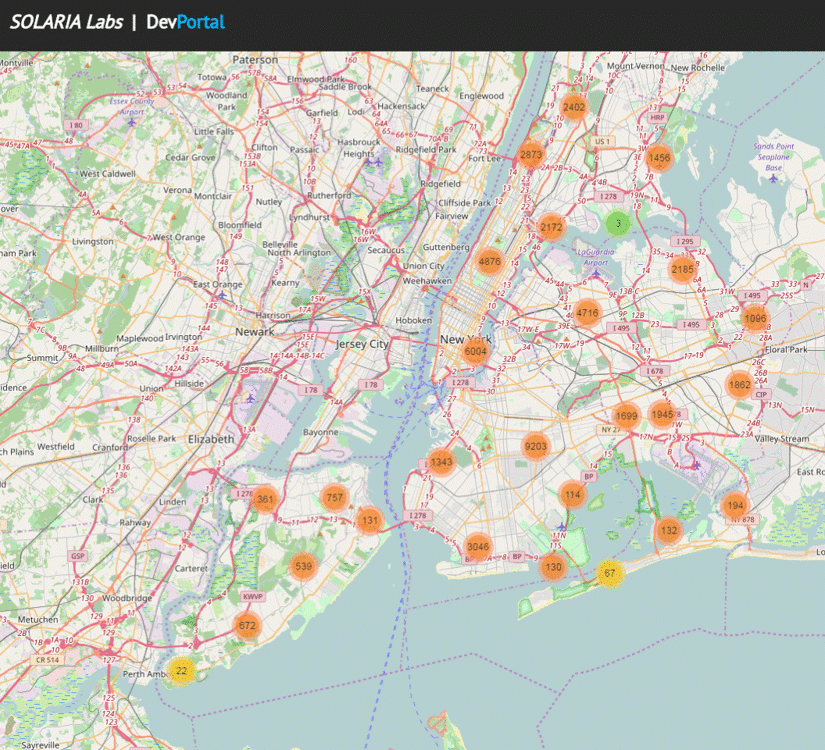Expand the cluster marker labeled 3046
The image size is (825, 750).
[x=478, y=547]
